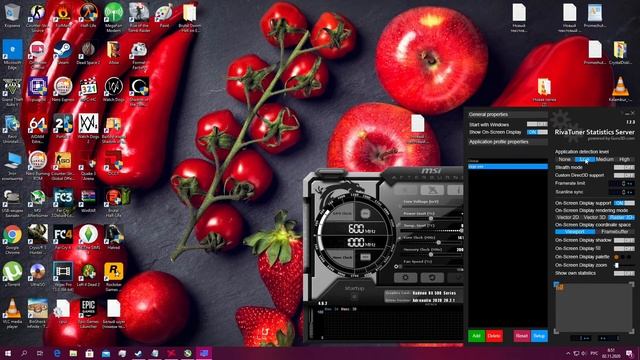
Task: Open the Steam desktop shortcut
Action: (x=63, y=52)
